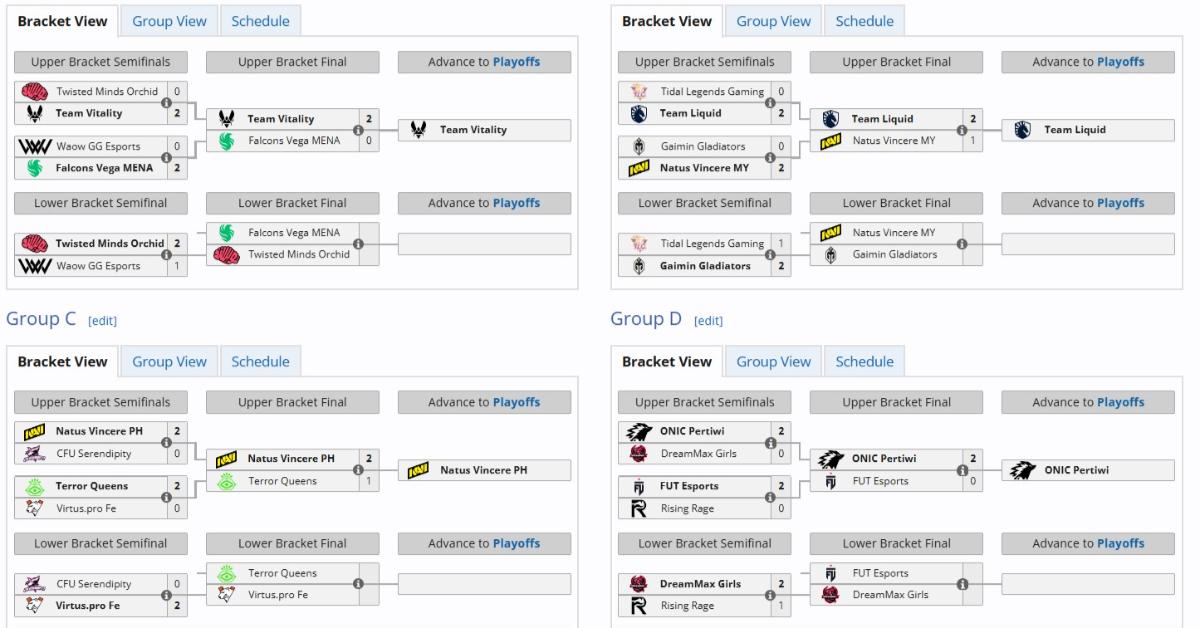Click edit link next to Group D

708,320
